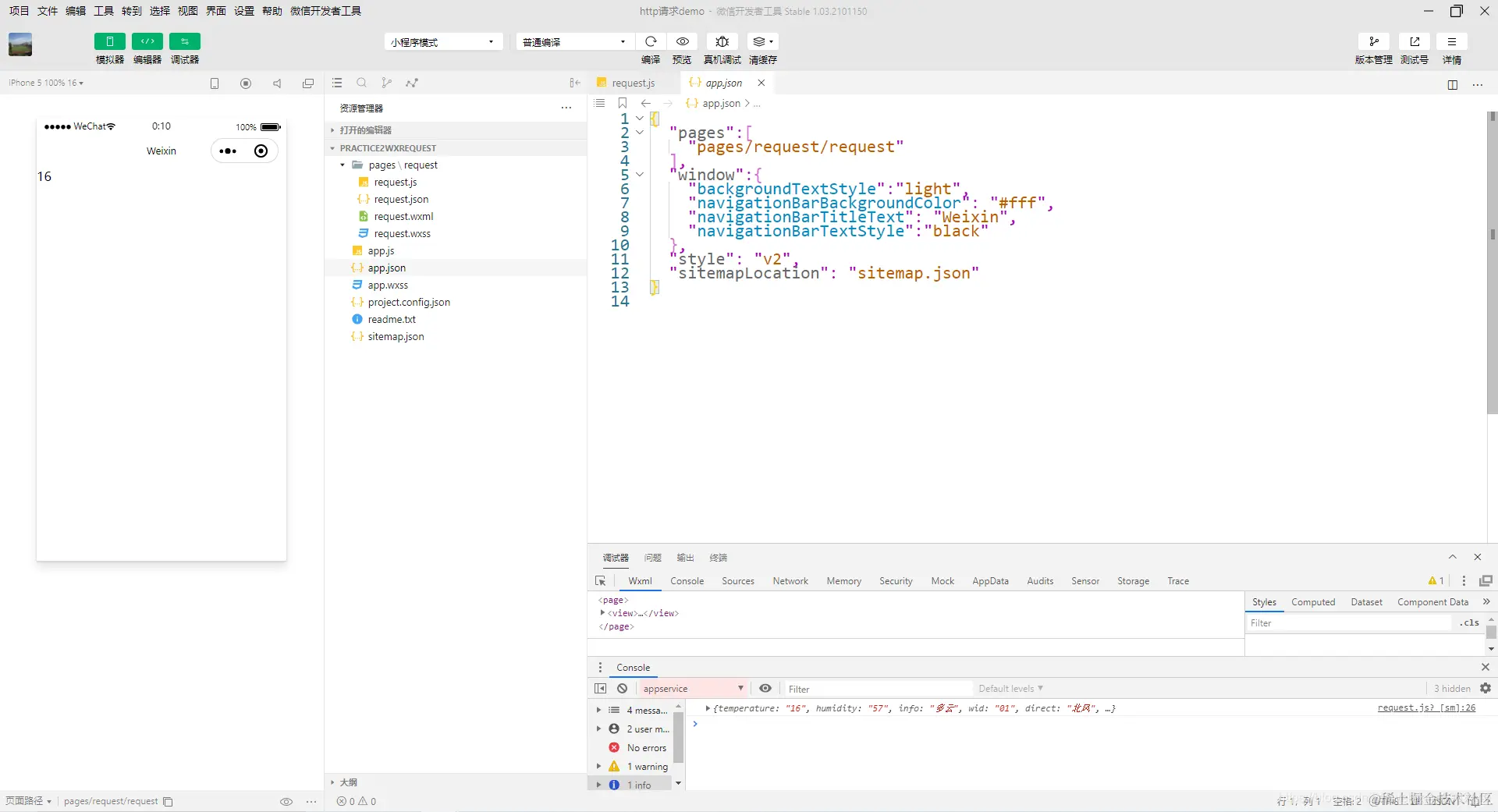Open the File menu
The image size is (1498, 812).
tap(48, 11)
